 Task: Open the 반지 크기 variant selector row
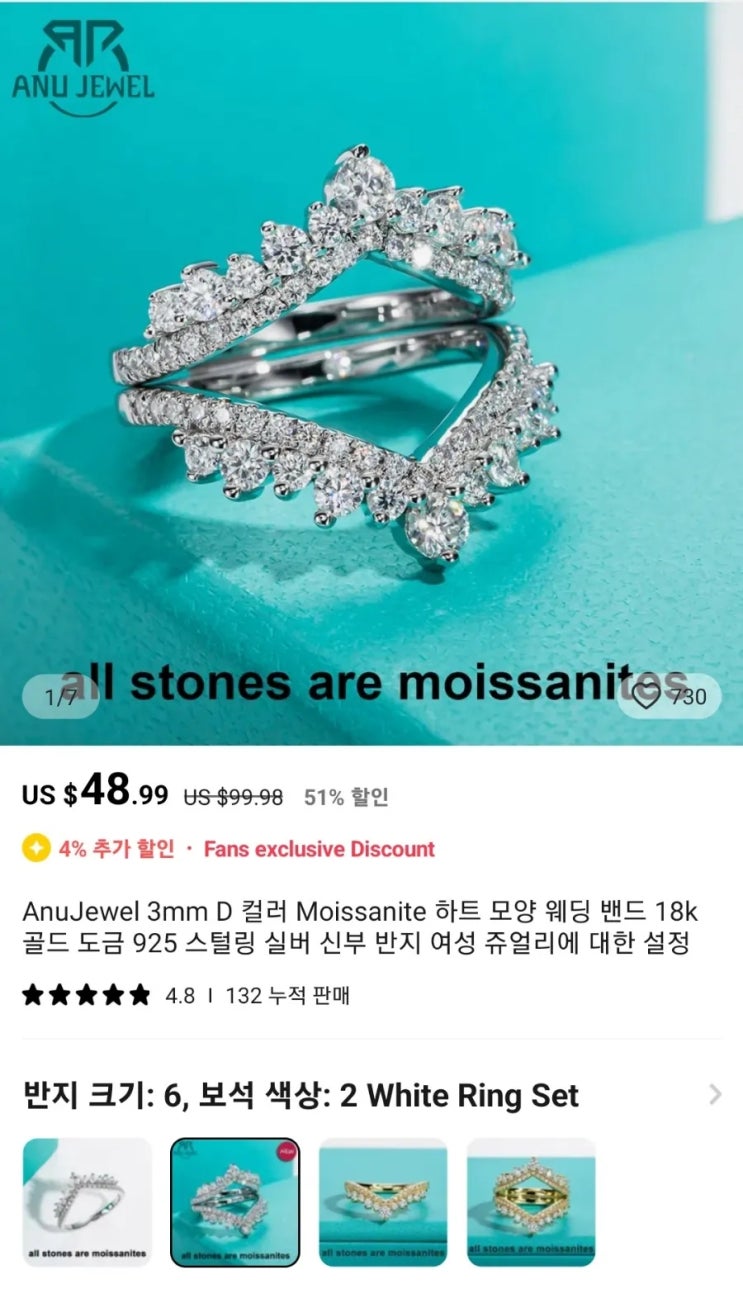(x=371, y=1095)
